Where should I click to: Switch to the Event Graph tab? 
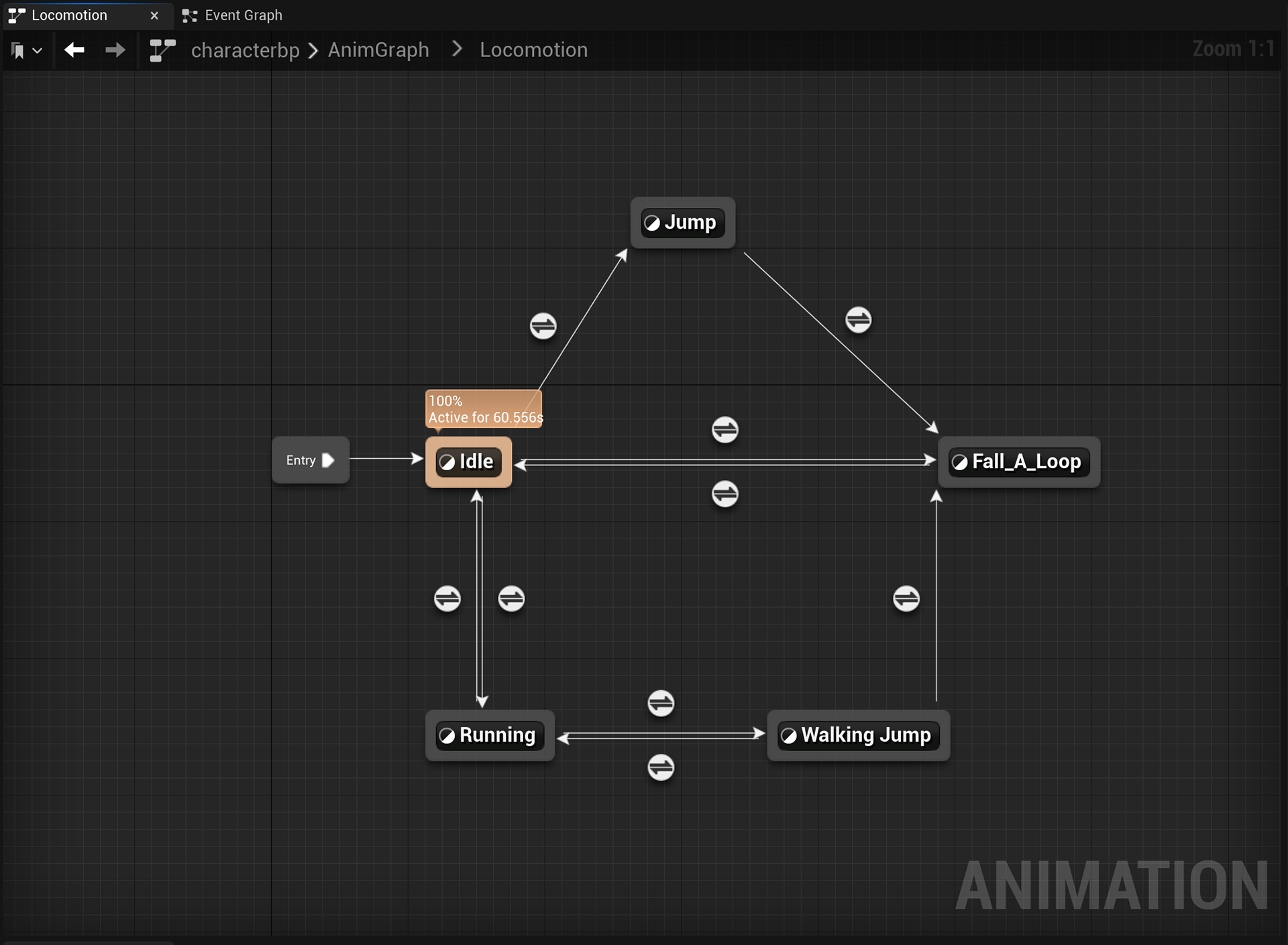coord(232,15)
